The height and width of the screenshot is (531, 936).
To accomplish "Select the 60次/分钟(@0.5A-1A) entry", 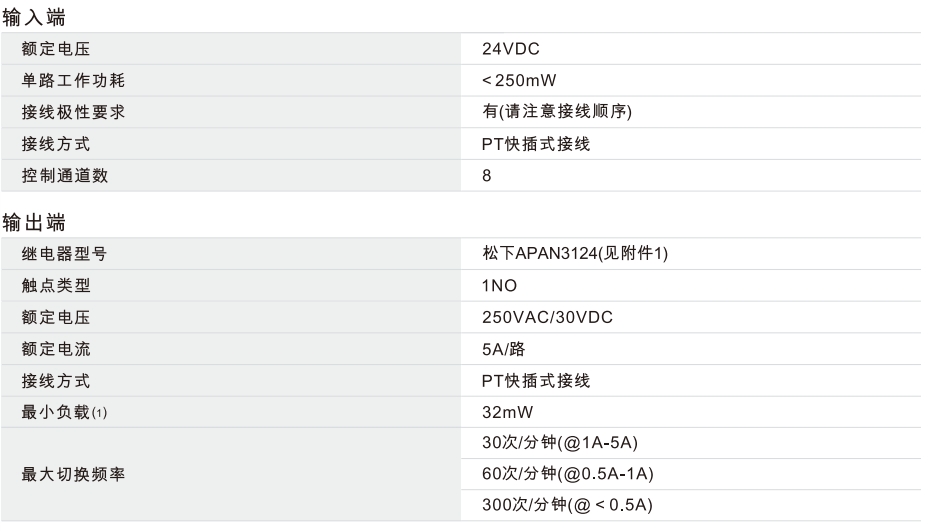I will click(x=568, y=474).
